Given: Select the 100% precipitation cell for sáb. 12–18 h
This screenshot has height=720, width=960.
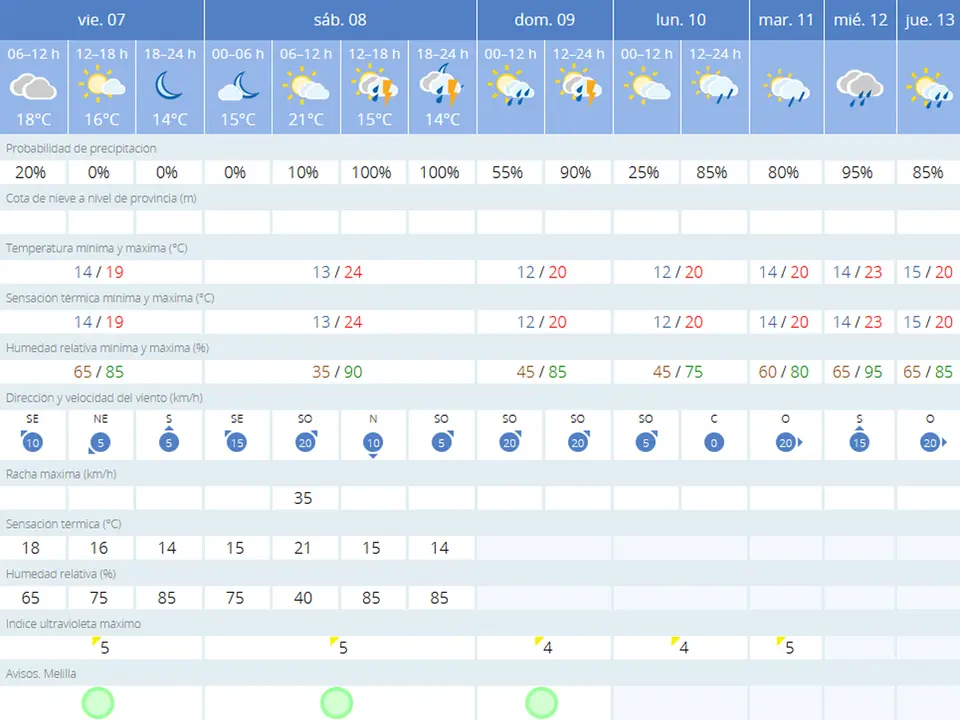Looking at the screenshot, I should point(373,172).
